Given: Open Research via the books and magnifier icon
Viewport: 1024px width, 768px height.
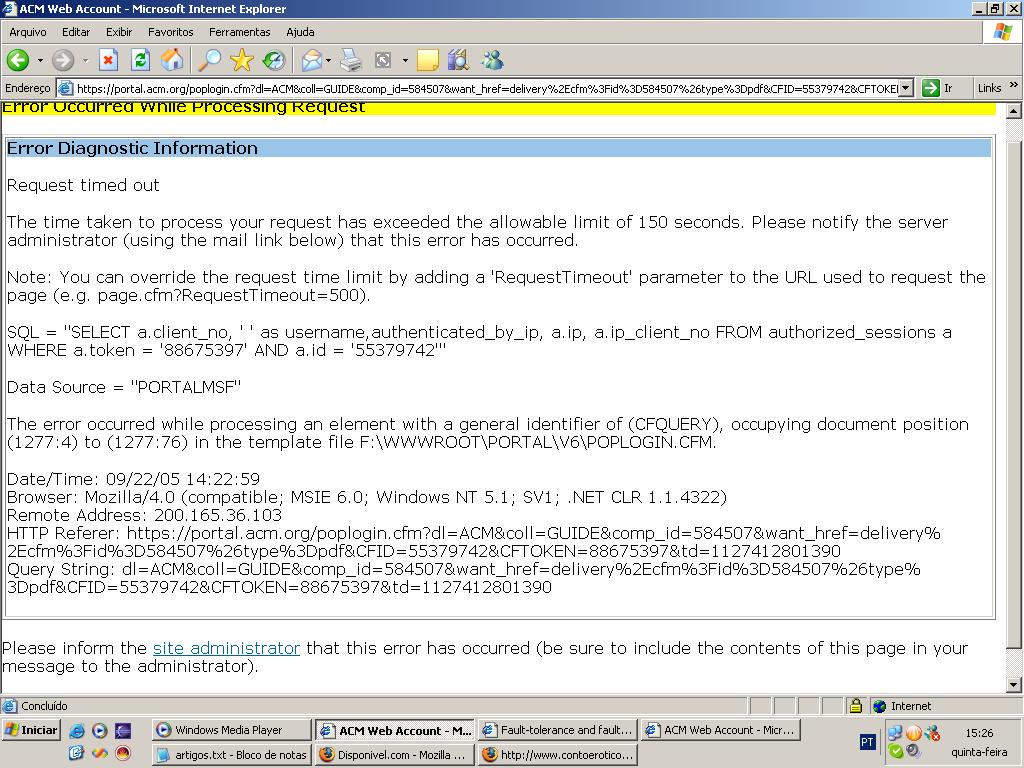Looking at the screenshot, I should coord(459,61).
